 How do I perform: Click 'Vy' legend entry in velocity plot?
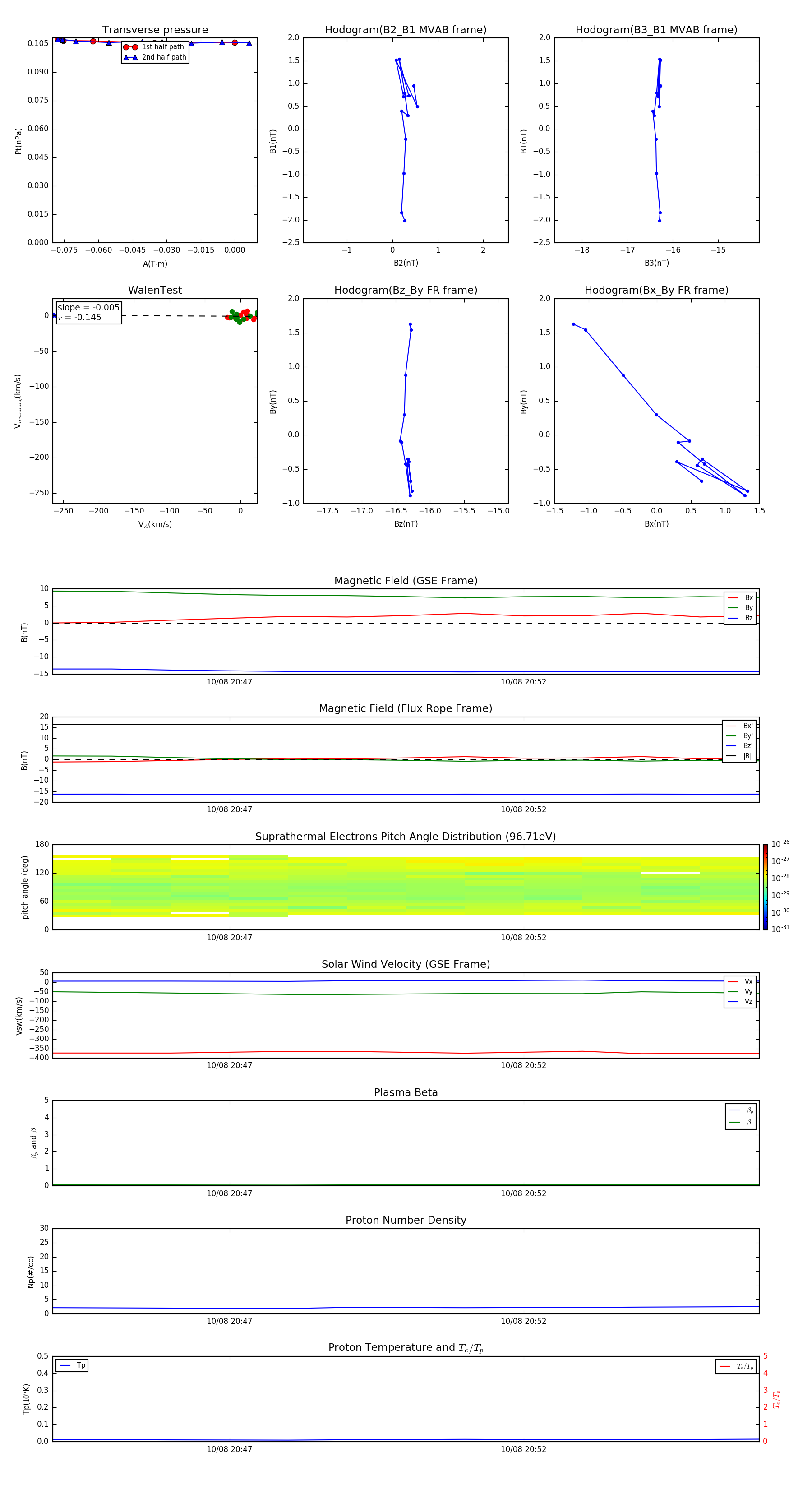(x=740, y=991)
